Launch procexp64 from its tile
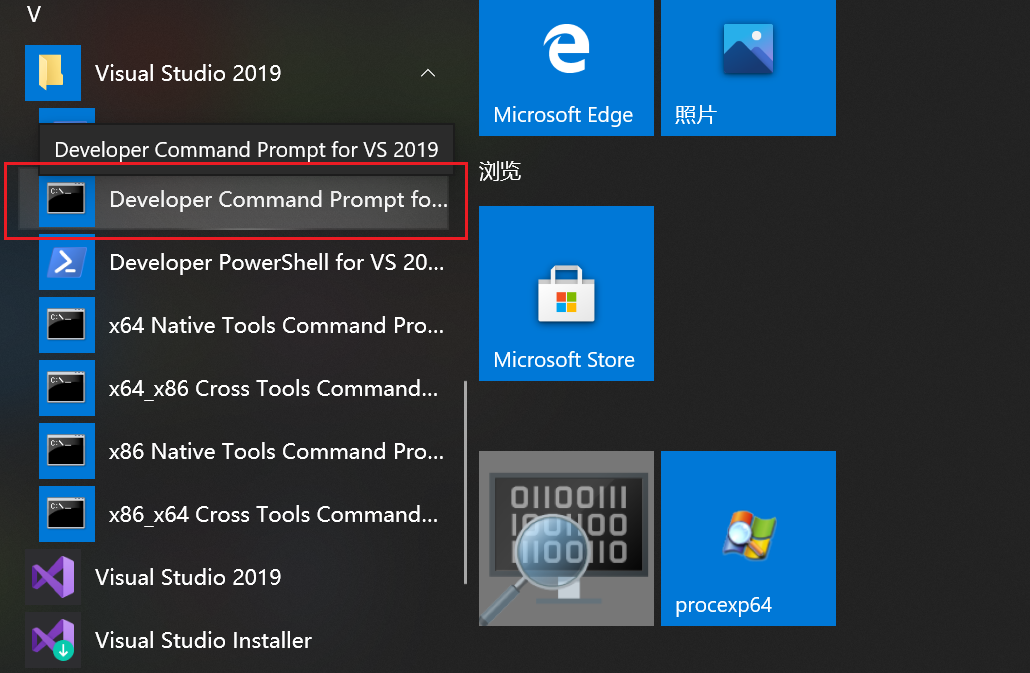 748,538
